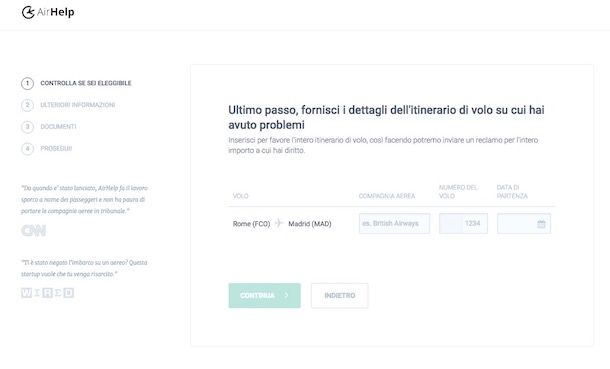
Task: Click the airplane icon between Rome and Madrid
Action: click(279, 223)
